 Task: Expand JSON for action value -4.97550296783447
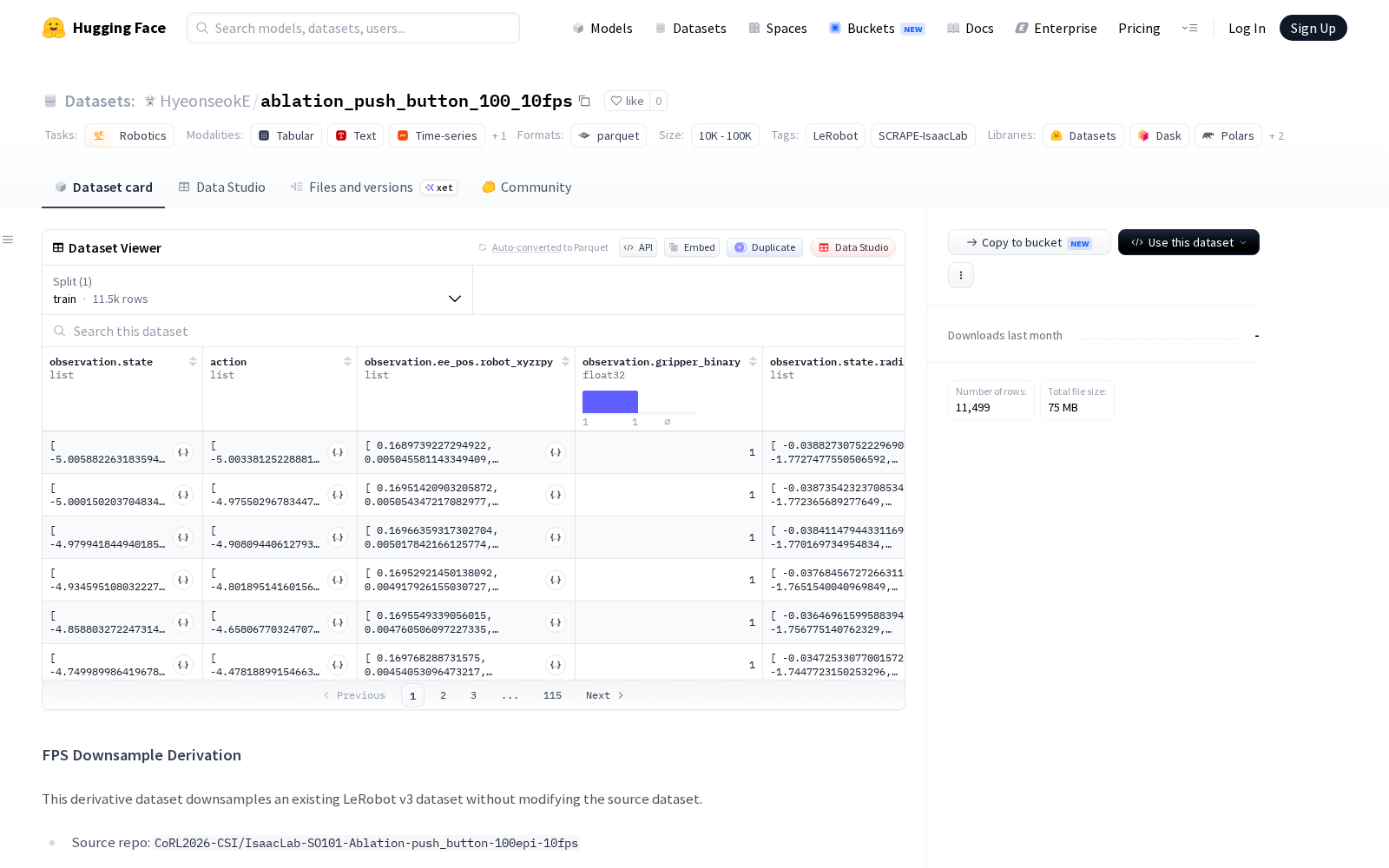coord(338,495)
